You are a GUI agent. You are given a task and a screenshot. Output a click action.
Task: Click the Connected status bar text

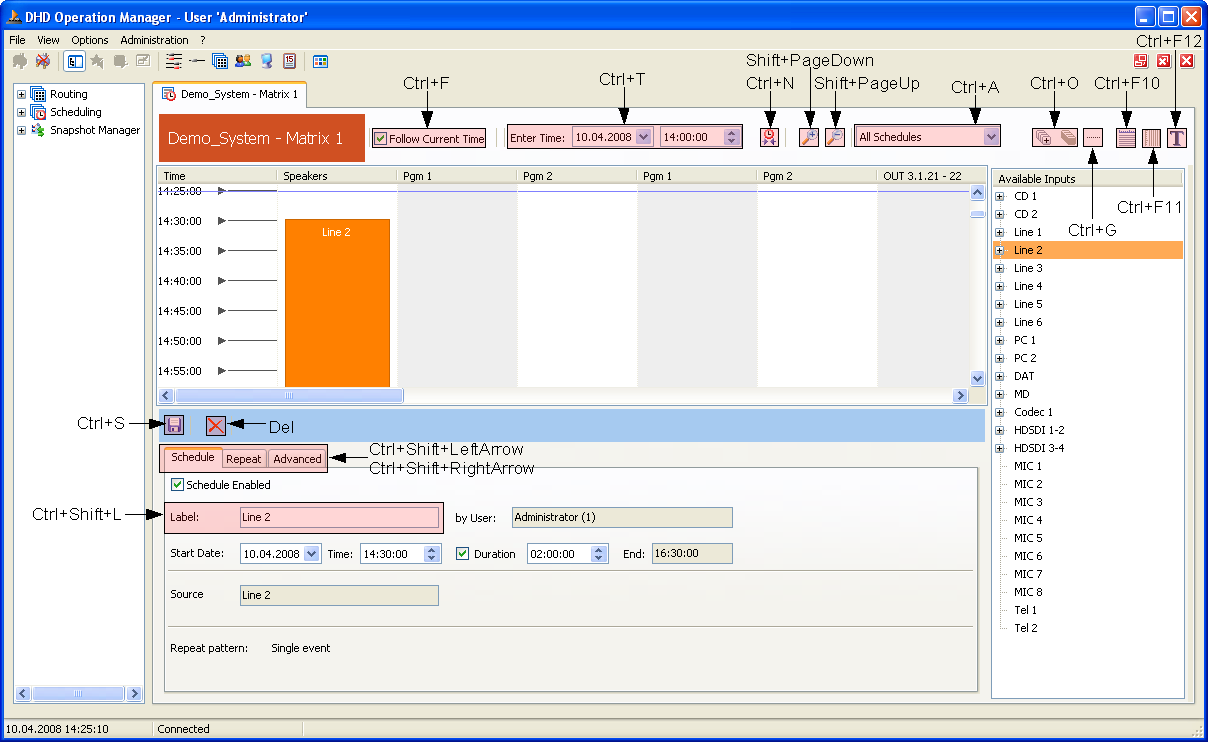pyautogui.click(x=184, y=729)
